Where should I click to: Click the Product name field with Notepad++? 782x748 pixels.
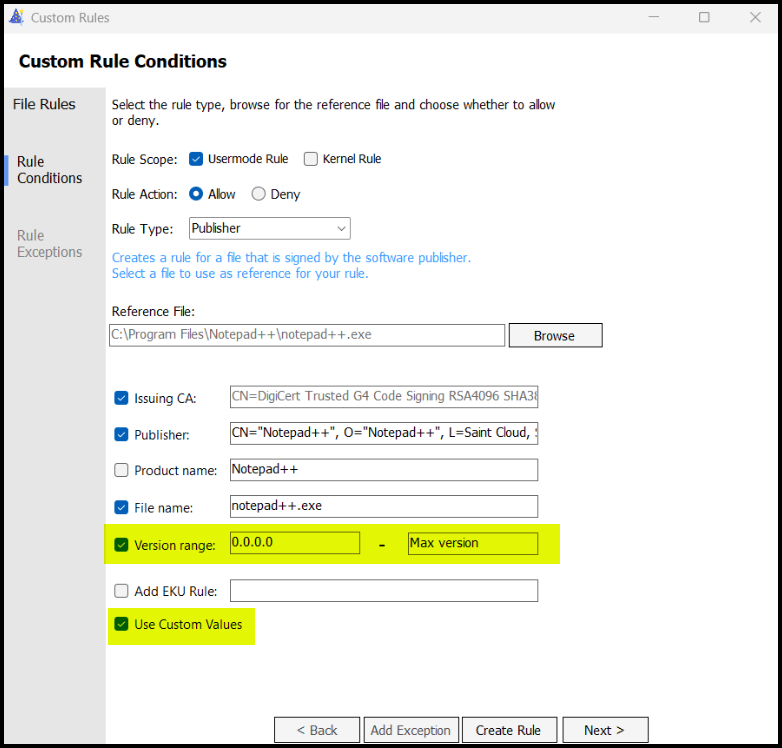(x=384, y=470)
